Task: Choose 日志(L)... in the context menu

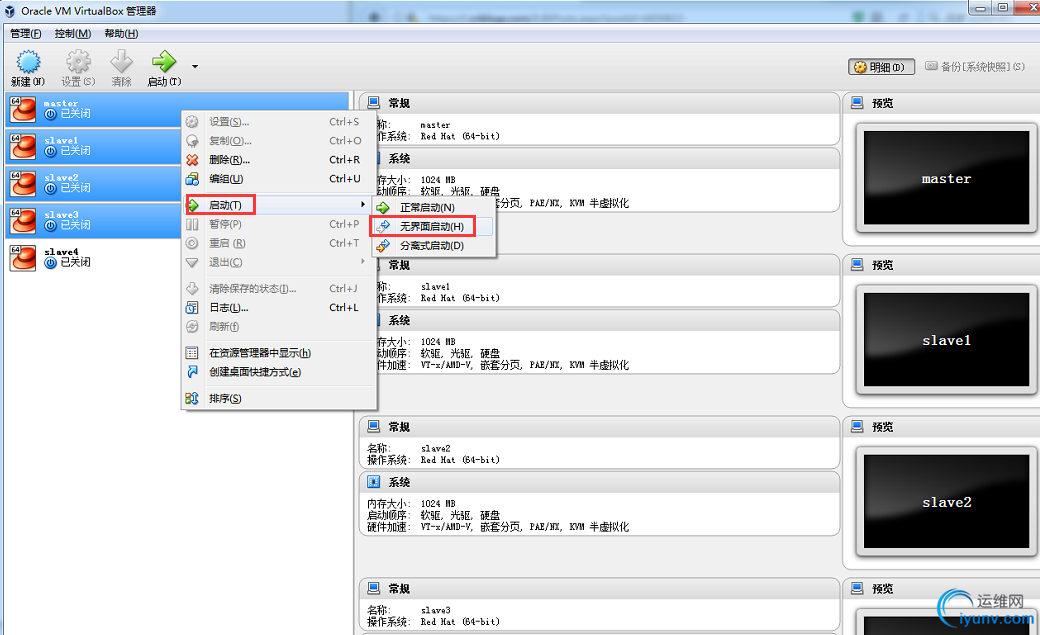Action: click(279, 308)
